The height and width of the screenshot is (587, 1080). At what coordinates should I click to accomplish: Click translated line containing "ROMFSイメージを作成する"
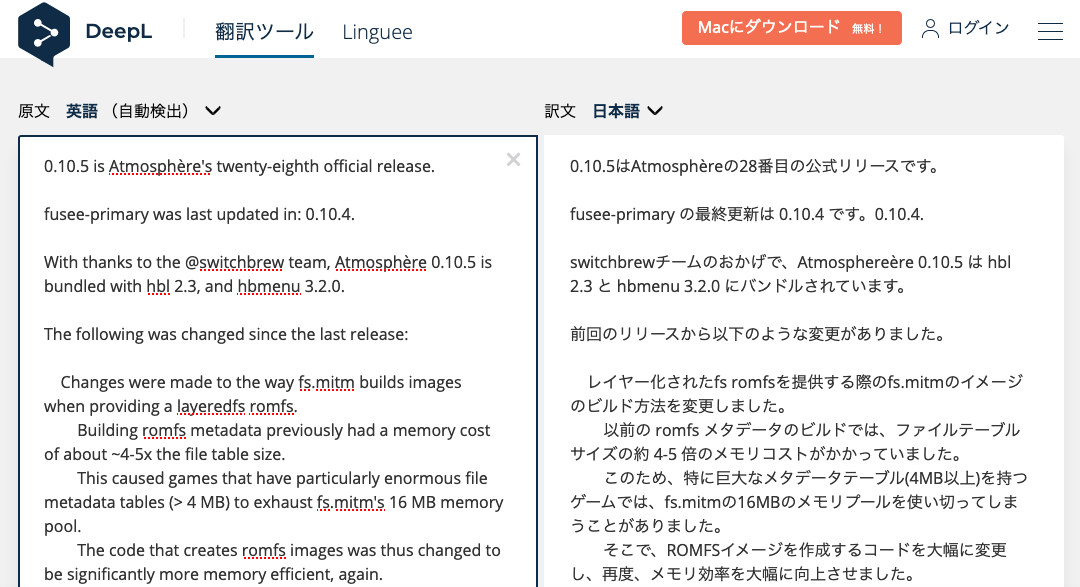[788, 562]
